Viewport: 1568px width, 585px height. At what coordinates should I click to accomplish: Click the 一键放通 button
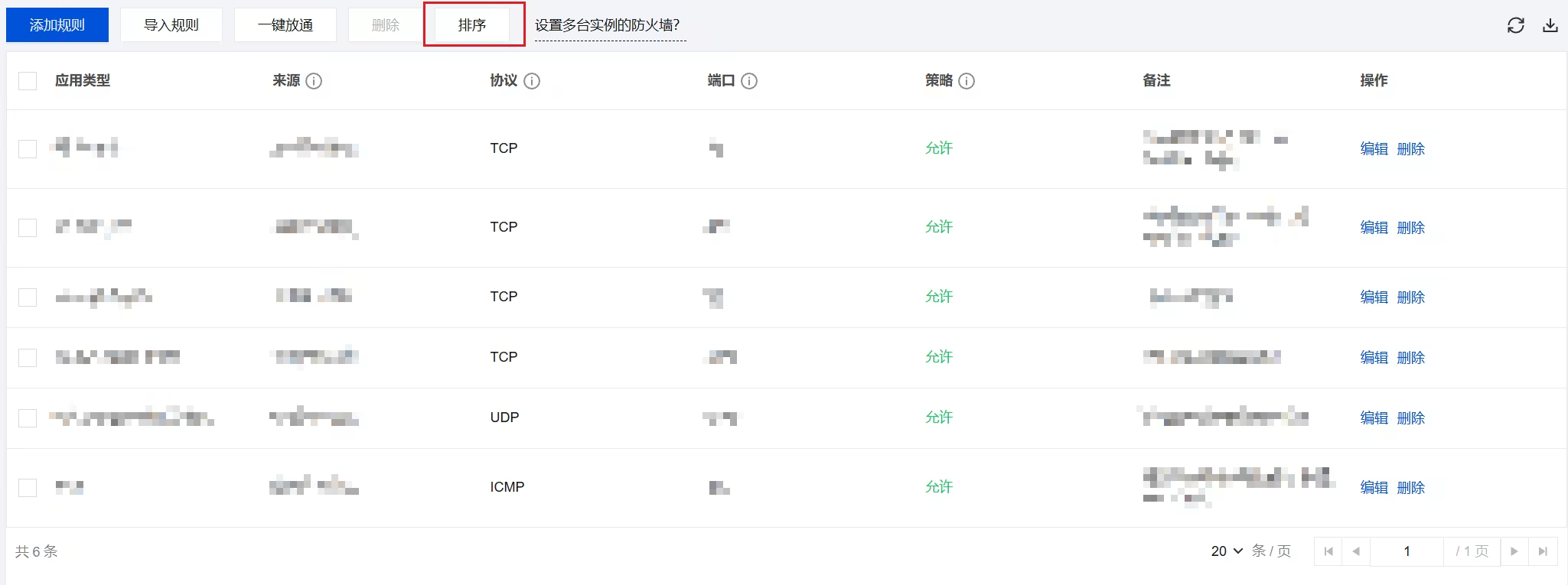(285, 25)
